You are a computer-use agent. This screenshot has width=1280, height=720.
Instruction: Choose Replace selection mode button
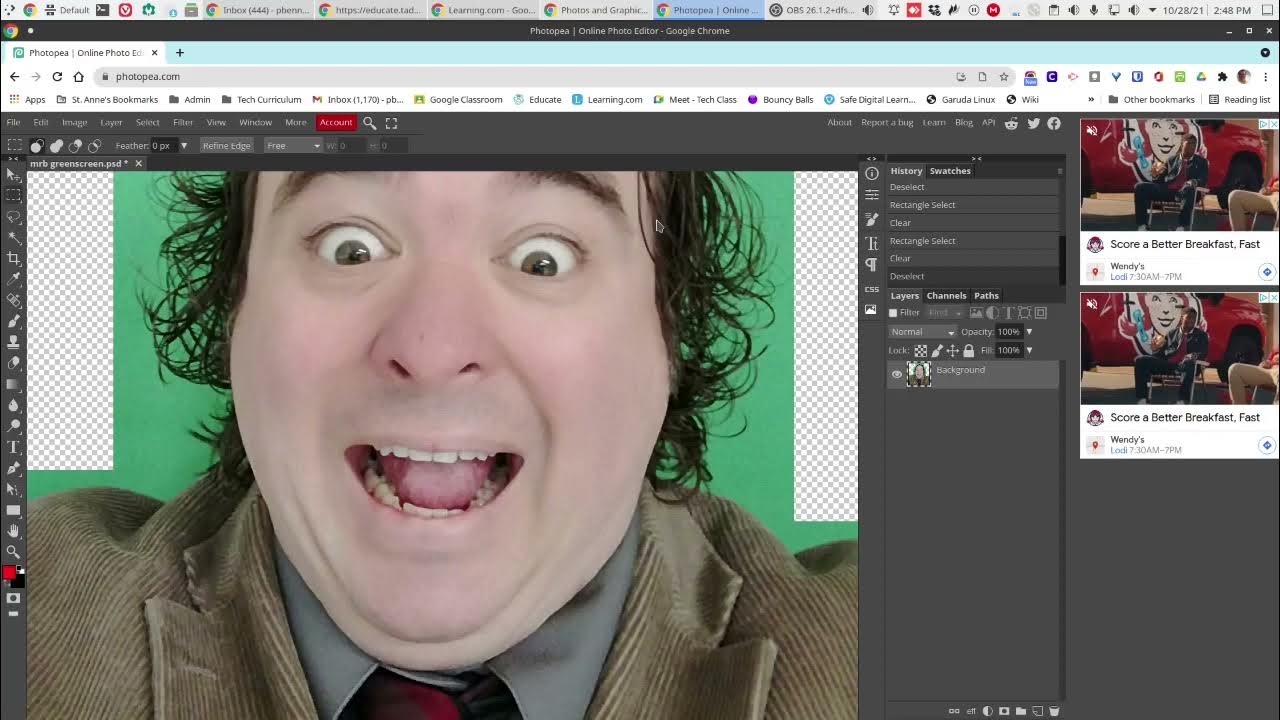pyautogui.click(x=37, y=146)
